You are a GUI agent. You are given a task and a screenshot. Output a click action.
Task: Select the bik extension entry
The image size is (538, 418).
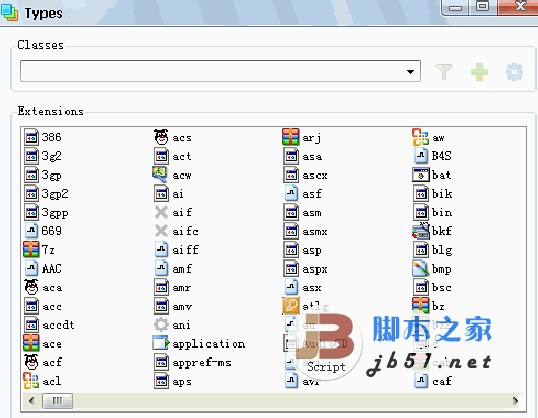pyautogui.click(x=433, y=194)
